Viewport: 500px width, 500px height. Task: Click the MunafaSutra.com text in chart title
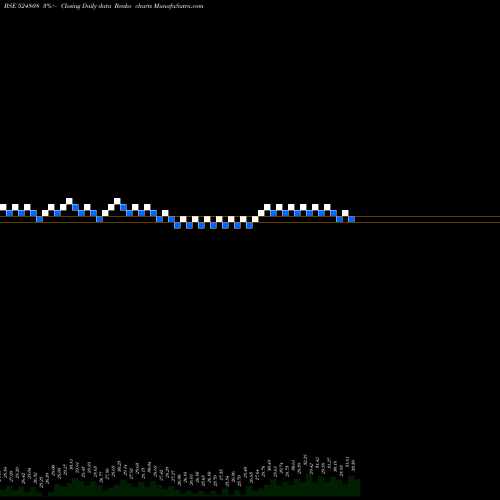tap(178, 6)
